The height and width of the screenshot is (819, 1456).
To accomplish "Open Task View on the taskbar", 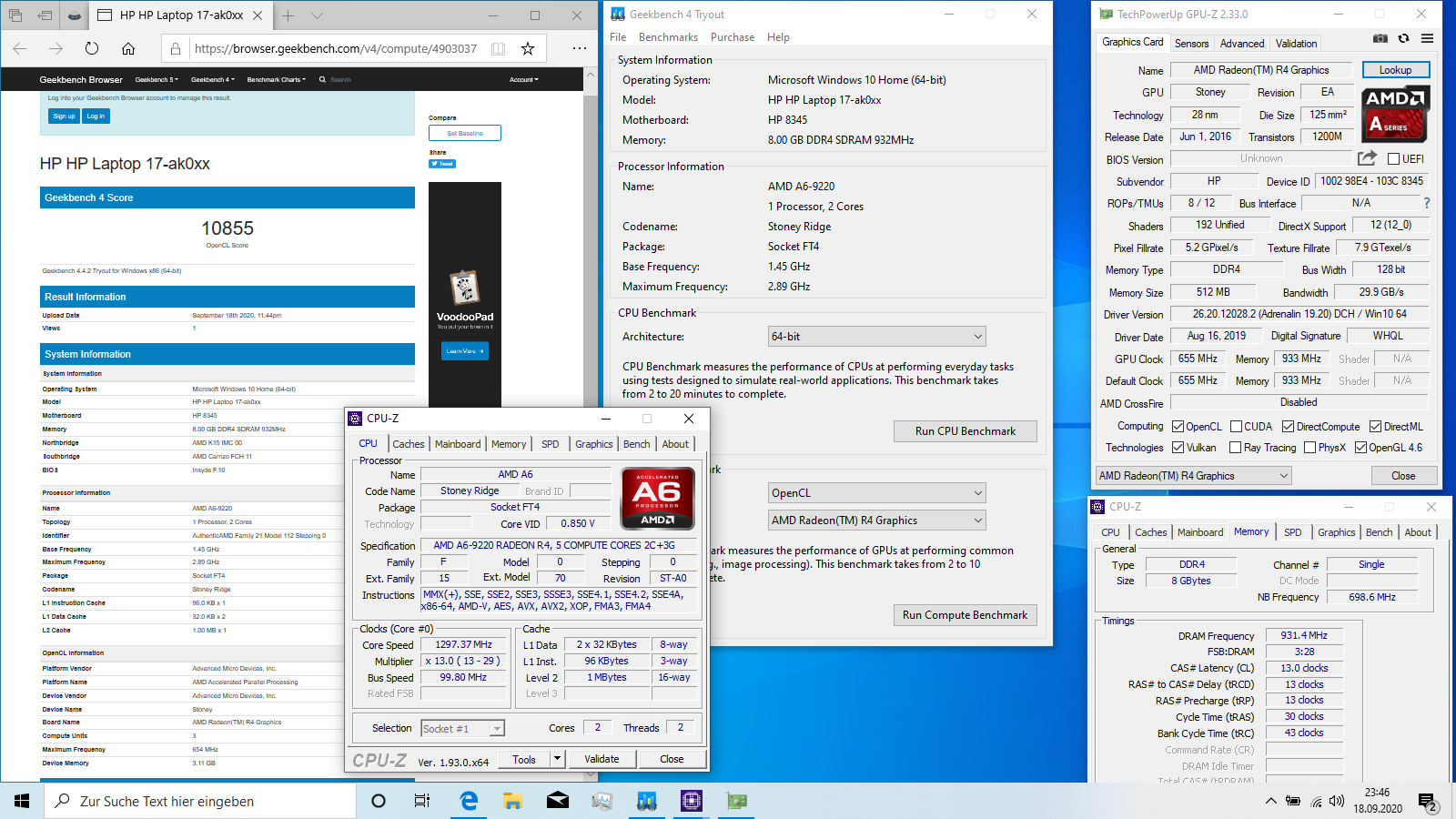I will [422, 801].
